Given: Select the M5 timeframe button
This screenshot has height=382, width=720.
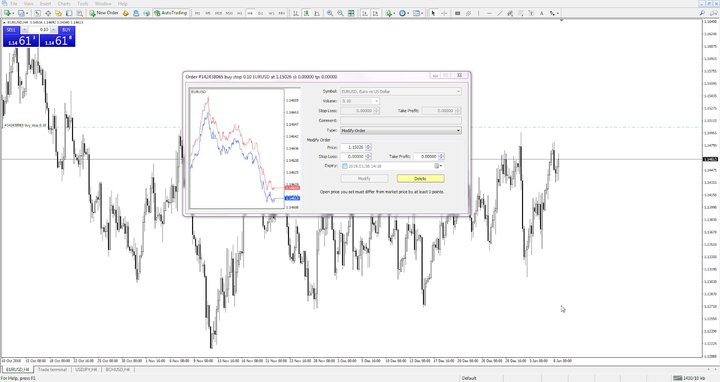Looking at the screenshot, I should 208,13.
